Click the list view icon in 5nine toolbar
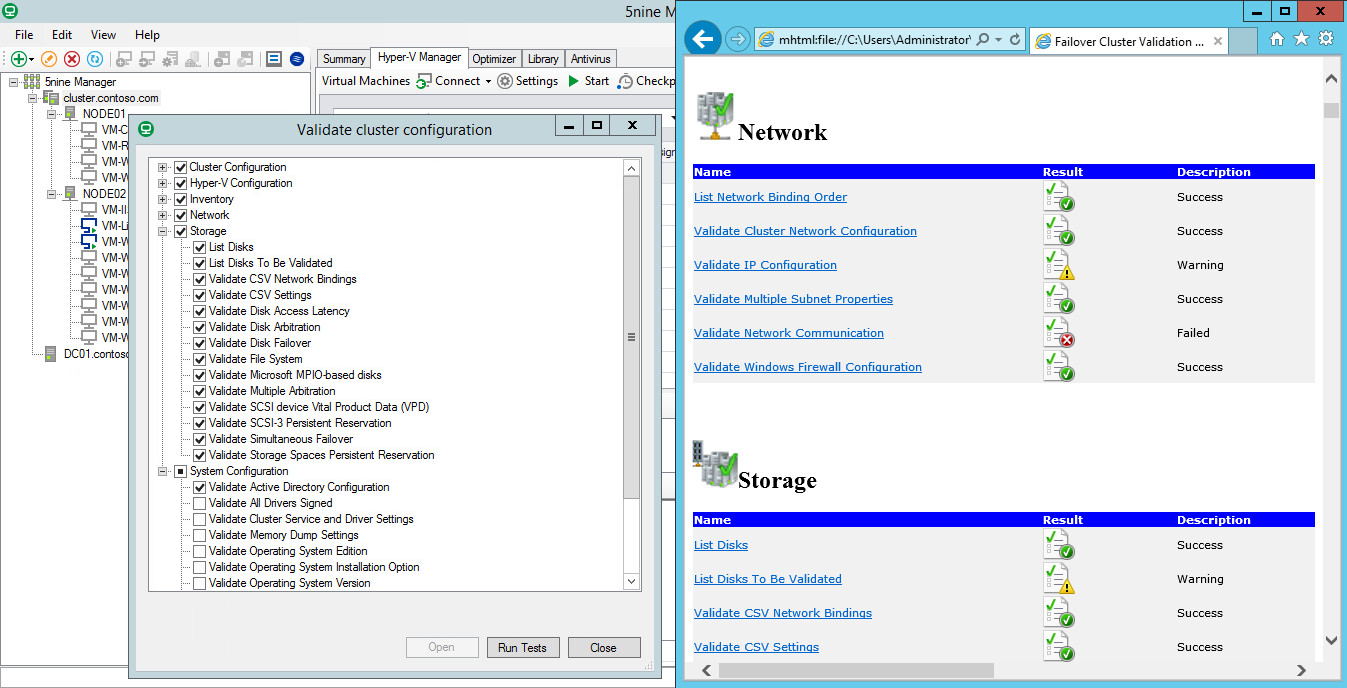The height and width of the screenshot is (688, 1347). coord(273,59)
